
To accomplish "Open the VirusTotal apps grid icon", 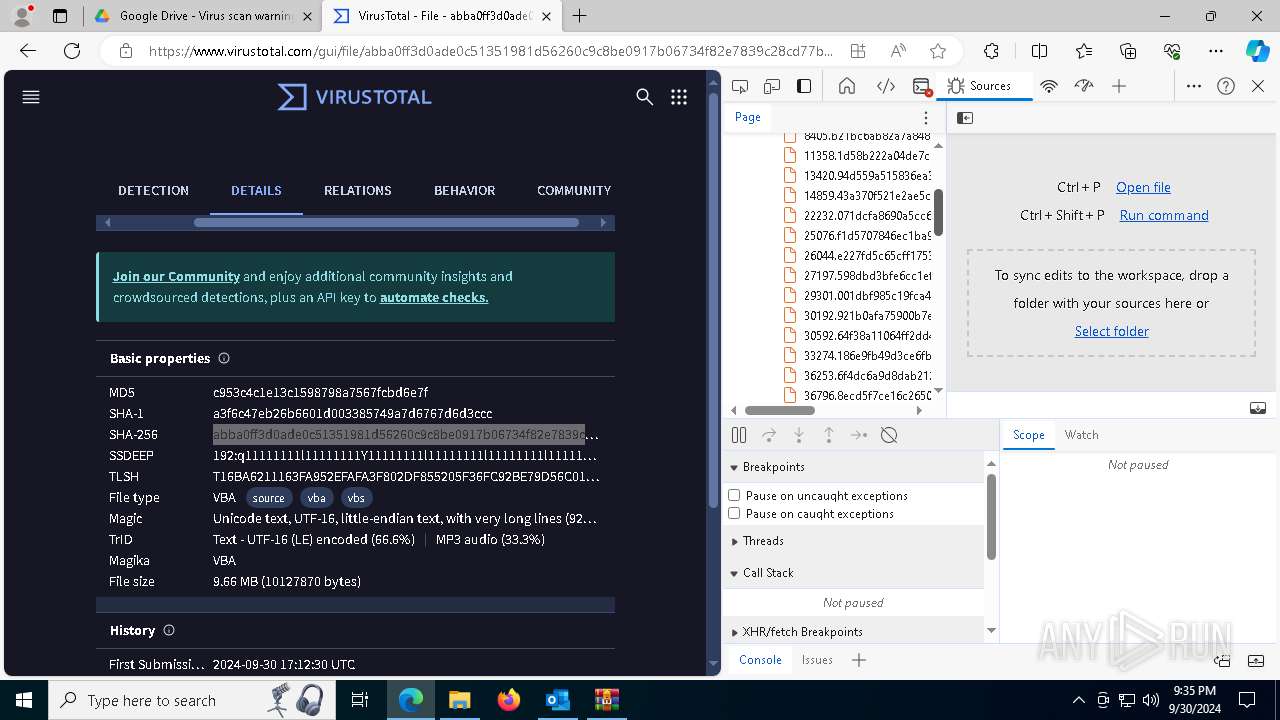I will [679, 97].
